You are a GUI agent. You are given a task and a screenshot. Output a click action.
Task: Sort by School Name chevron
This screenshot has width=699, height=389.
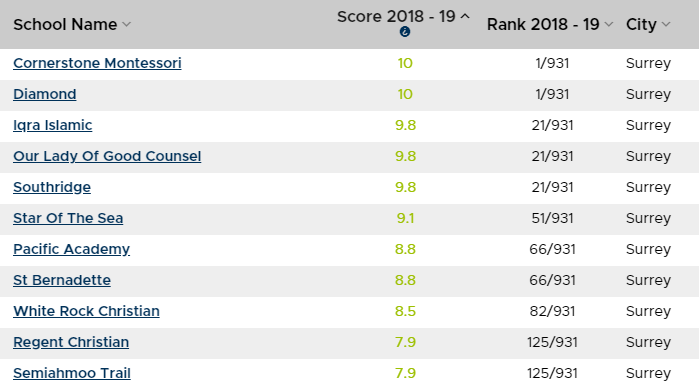pyautogui.click(x=127, y=25)
